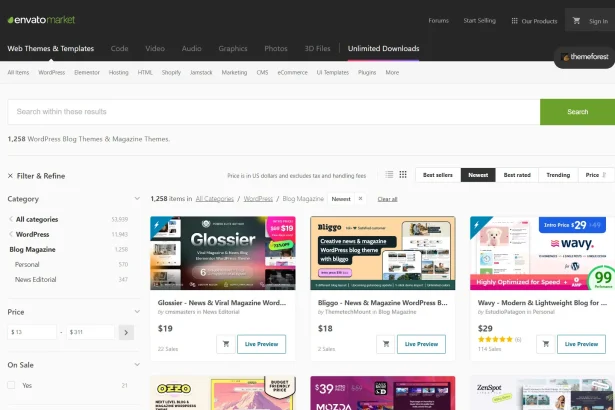Select eCommerce subcategory
The image size is (615, 410).
coord(292,73)
